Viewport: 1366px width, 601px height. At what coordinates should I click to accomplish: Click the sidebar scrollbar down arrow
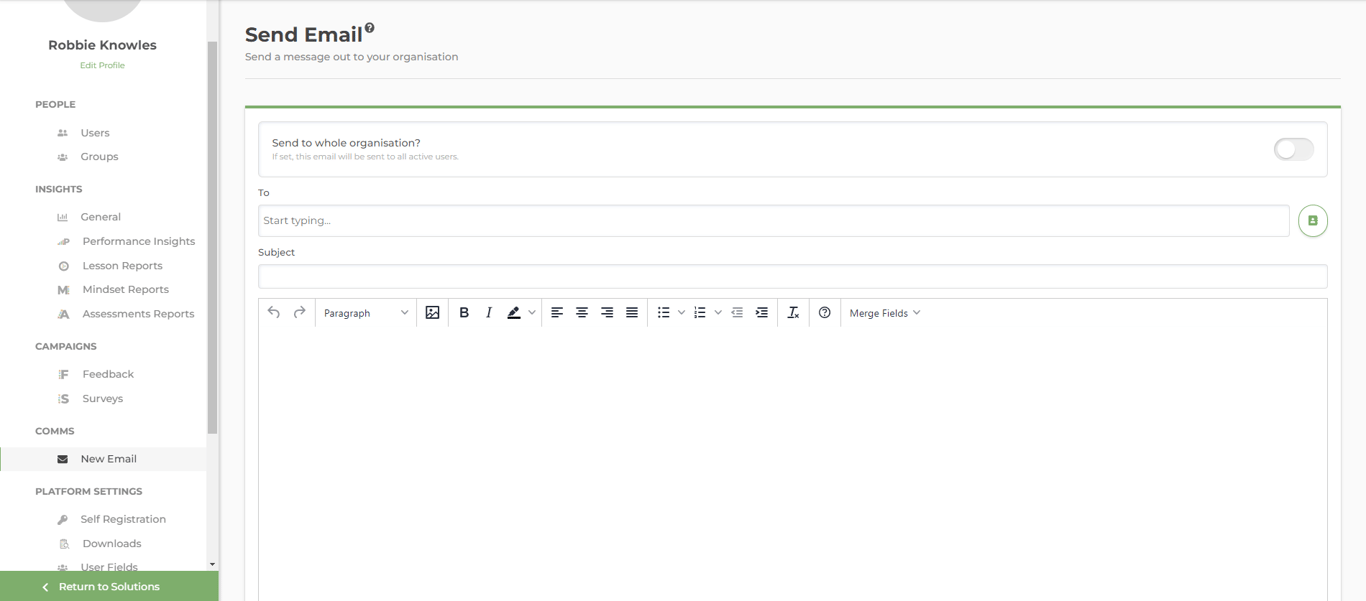[212, 564]
